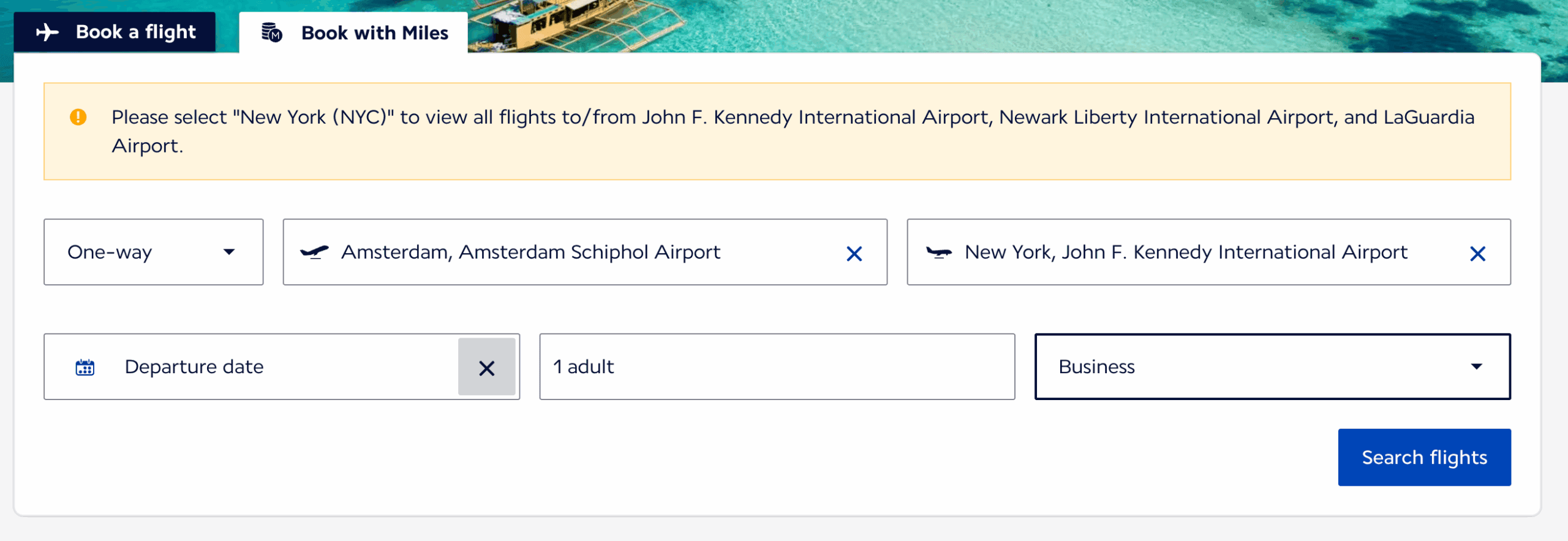Viewport: 1568px width, 541px height.
Task: Clear the Amsterdam origin airport field
Action: tap(854, 253)
